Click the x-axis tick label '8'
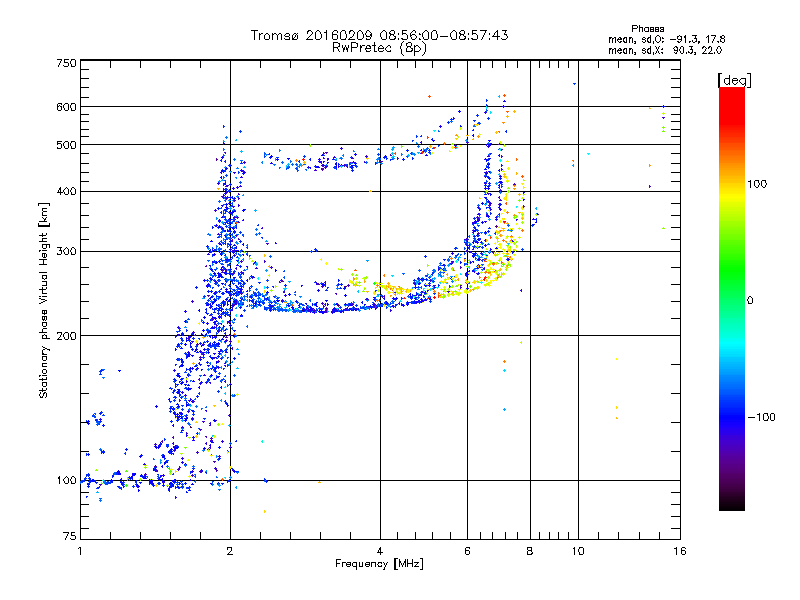 pyautogui.click(x=530, y=551)
